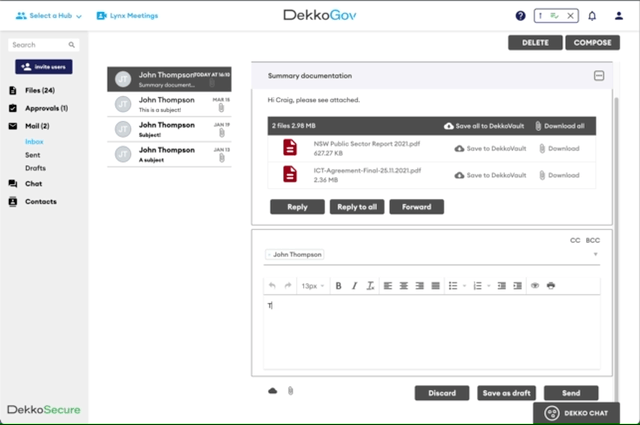Click the Reply button

pos(297,207)
